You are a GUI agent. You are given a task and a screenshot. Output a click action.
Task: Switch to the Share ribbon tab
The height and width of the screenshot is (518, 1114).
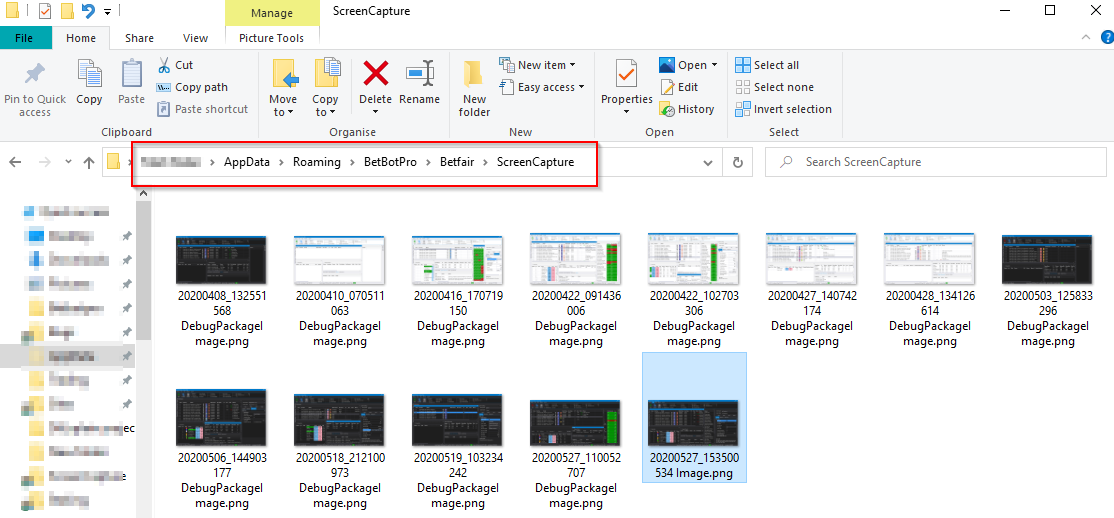pyautogui.click(x=139, y=38)
